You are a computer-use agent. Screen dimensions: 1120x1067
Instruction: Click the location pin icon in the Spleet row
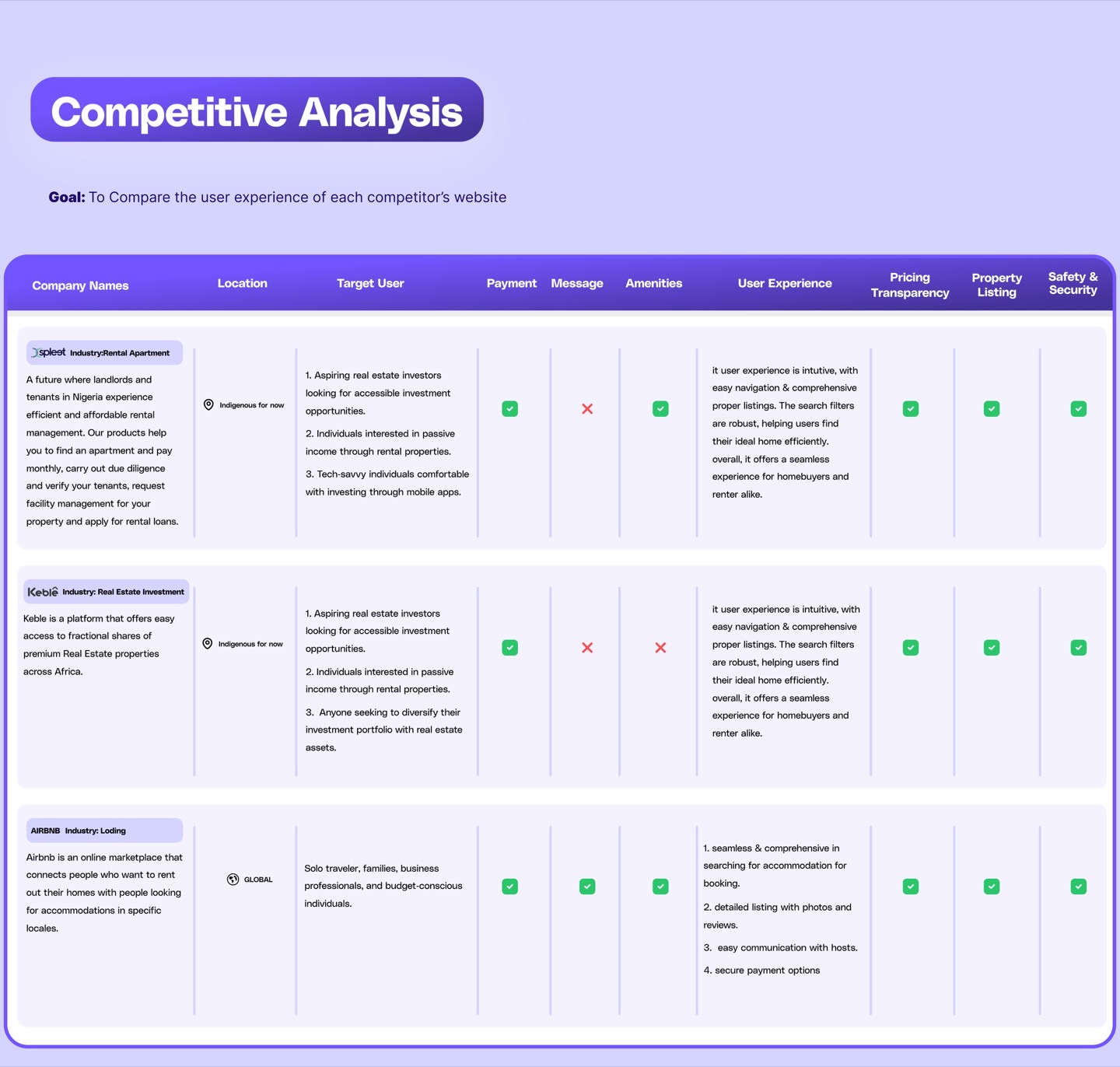point(208,405)
